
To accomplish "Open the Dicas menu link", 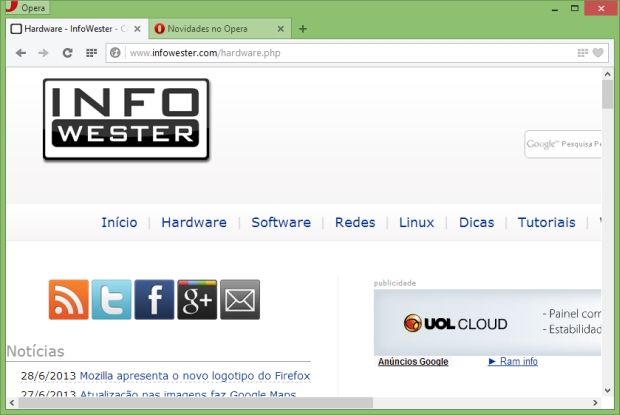I will pos(476,222).
